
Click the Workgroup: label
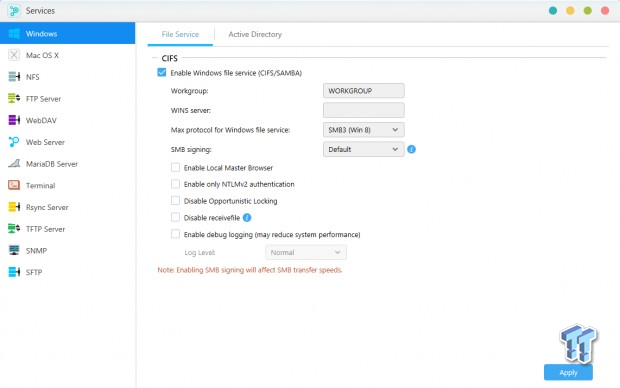pyautogui.click(x=189, y=91)
